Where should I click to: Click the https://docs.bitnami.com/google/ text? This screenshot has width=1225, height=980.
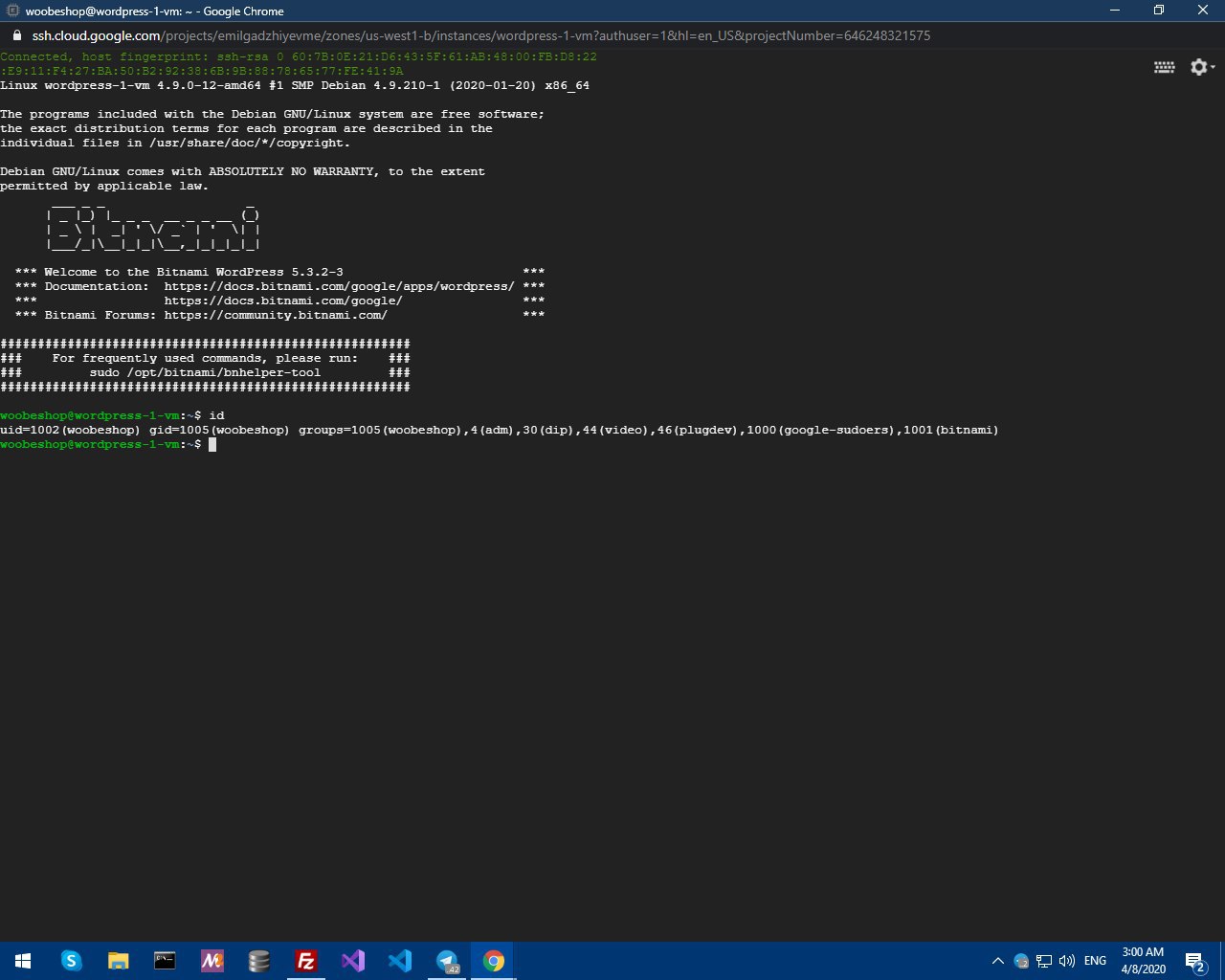click(x=283, y=301)
